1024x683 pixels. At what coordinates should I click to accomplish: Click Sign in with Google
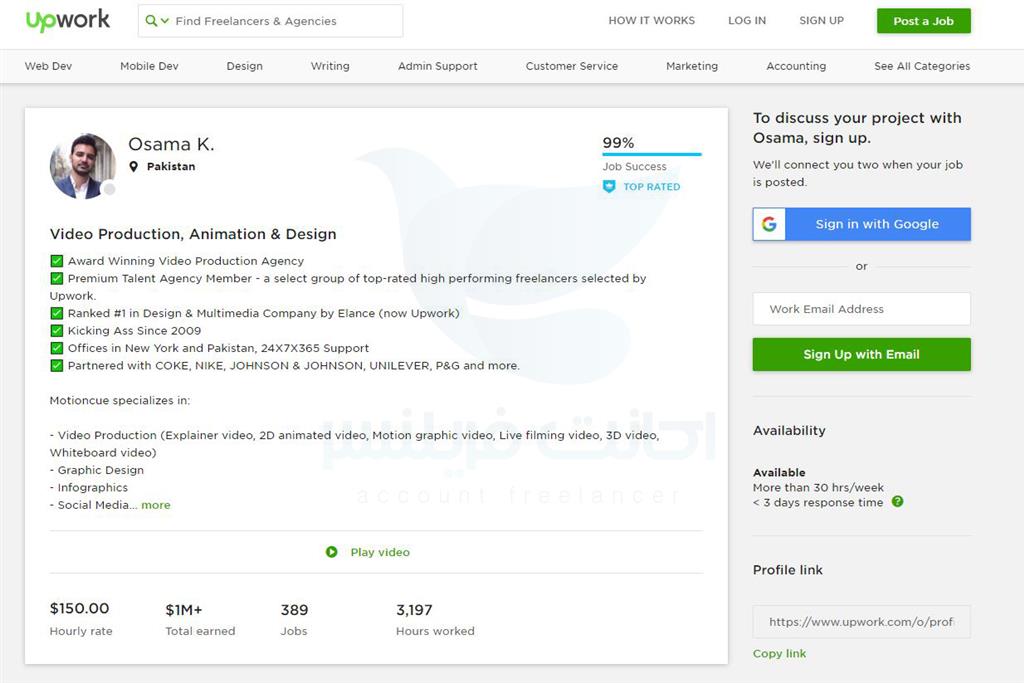click(861, 224)
